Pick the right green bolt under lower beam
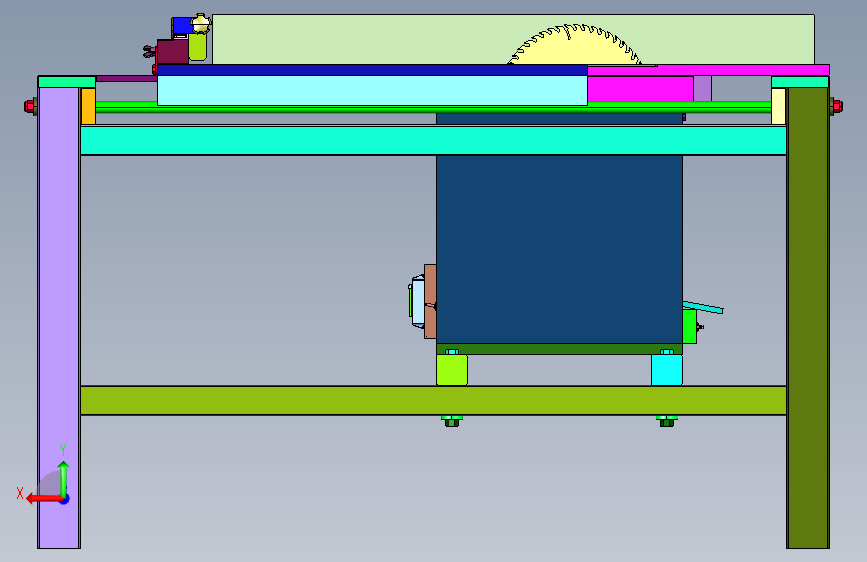The height and width of the screenshot is (562, 867). (667, 422)
